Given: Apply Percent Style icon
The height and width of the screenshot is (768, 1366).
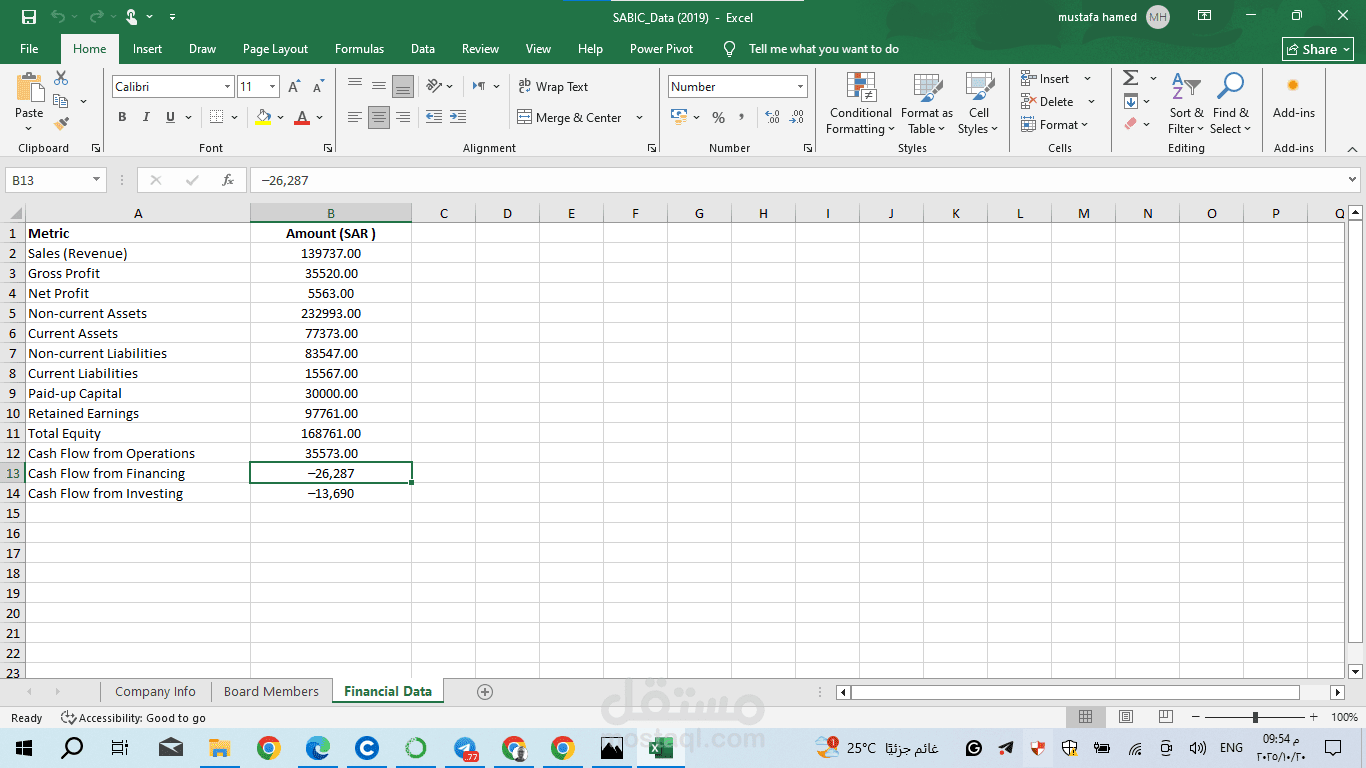Looking at the screenshot, I should (718, 117).
